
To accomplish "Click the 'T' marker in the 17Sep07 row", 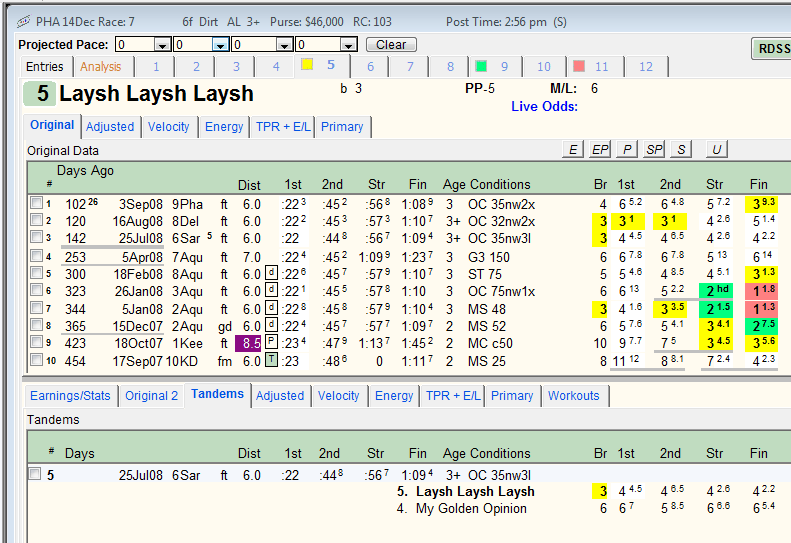I will 271,360.
